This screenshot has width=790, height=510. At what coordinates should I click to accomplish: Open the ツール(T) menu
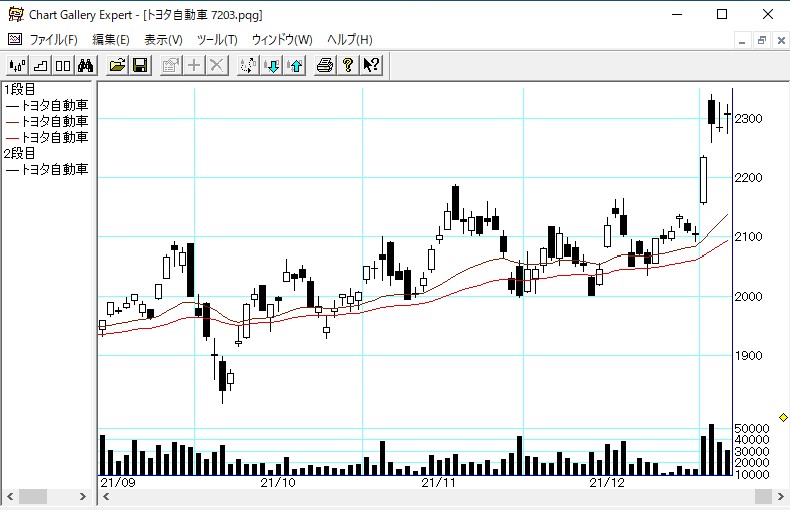217,40
